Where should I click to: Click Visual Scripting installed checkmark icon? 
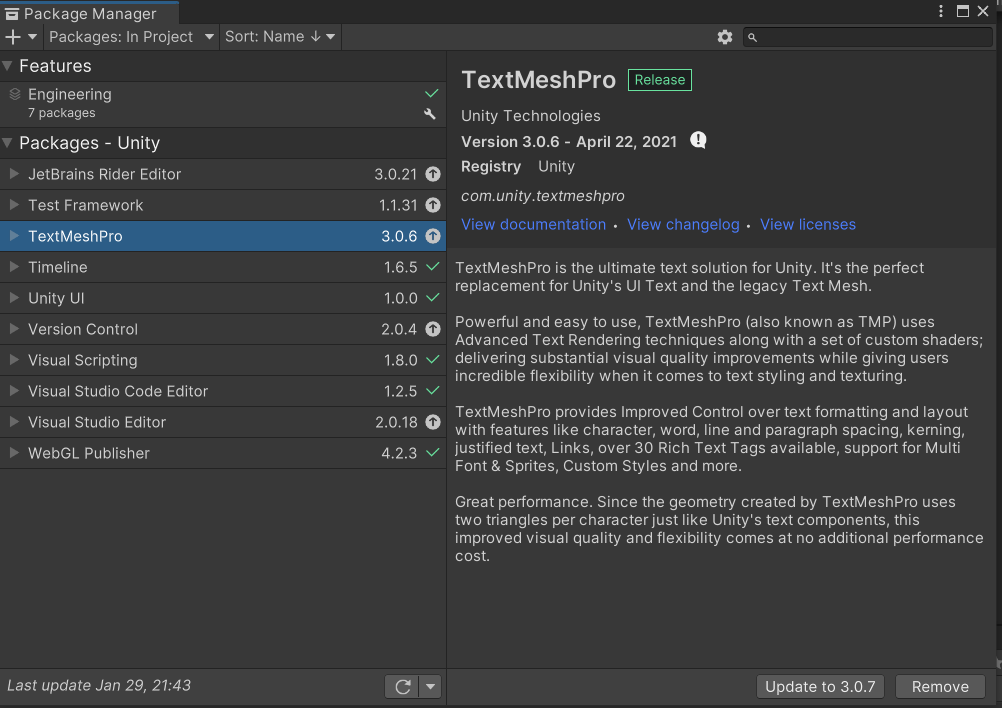[433, 360]
